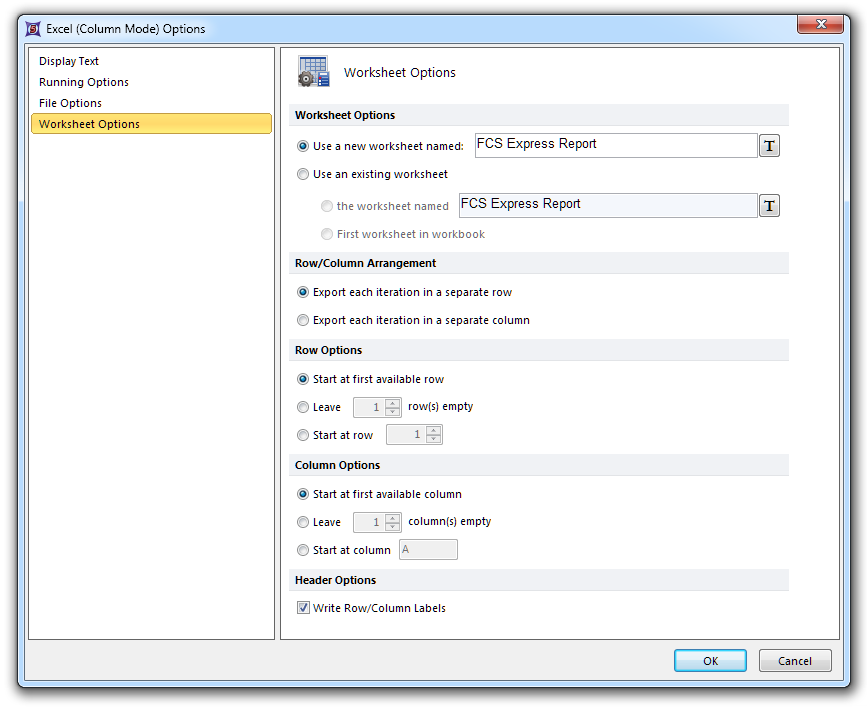Decrease the Start at row spinner value
Image resolution: width=867 pixels, height=707 pixels.
tap(433, 439)
